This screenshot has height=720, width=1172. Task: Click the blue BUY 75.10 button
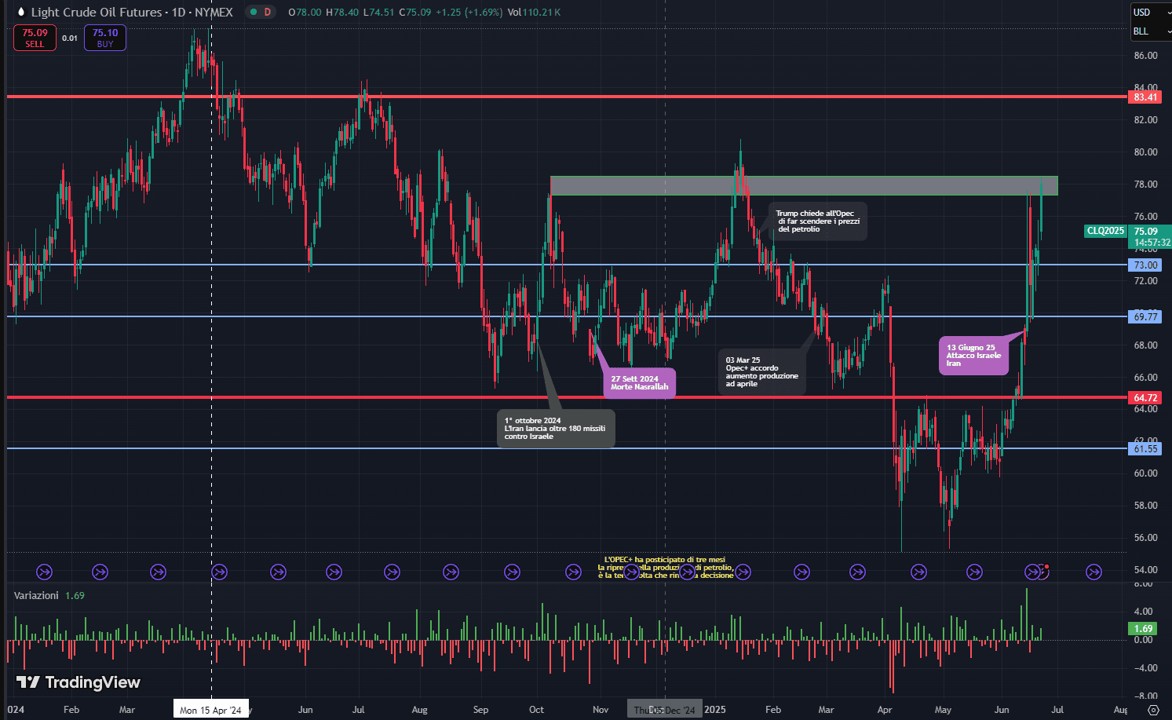[104, 38]
